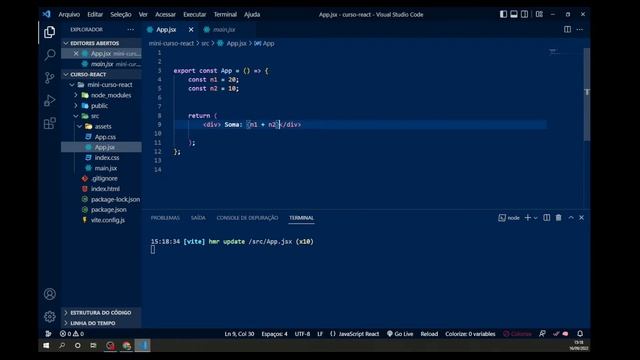Open the Editar menu
Image resolution: width=640 pixels, height=360 pixels.
pyautogui.click(x=95, y=14)
